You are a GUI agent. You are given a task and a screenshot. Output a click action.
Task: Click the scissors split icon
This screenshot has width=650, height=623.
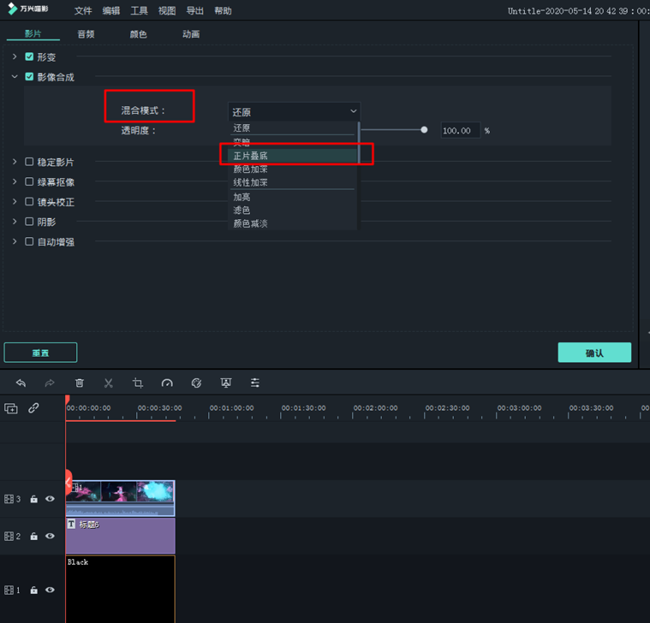pyautogui.click(x=109, y=383)
